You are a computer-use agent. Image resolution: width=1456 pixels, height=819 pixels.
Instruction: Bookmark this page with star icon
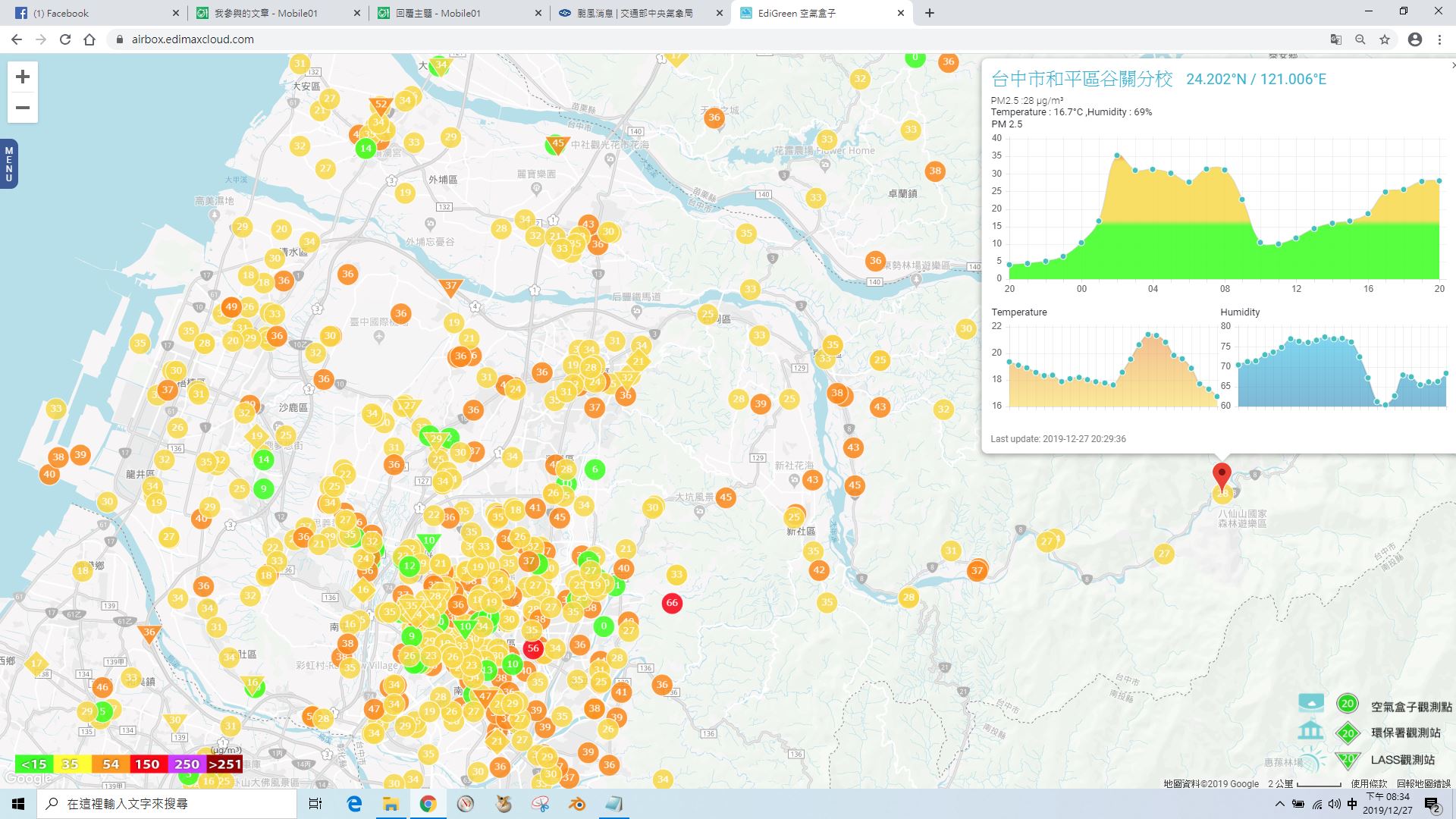pos(1385,39)
